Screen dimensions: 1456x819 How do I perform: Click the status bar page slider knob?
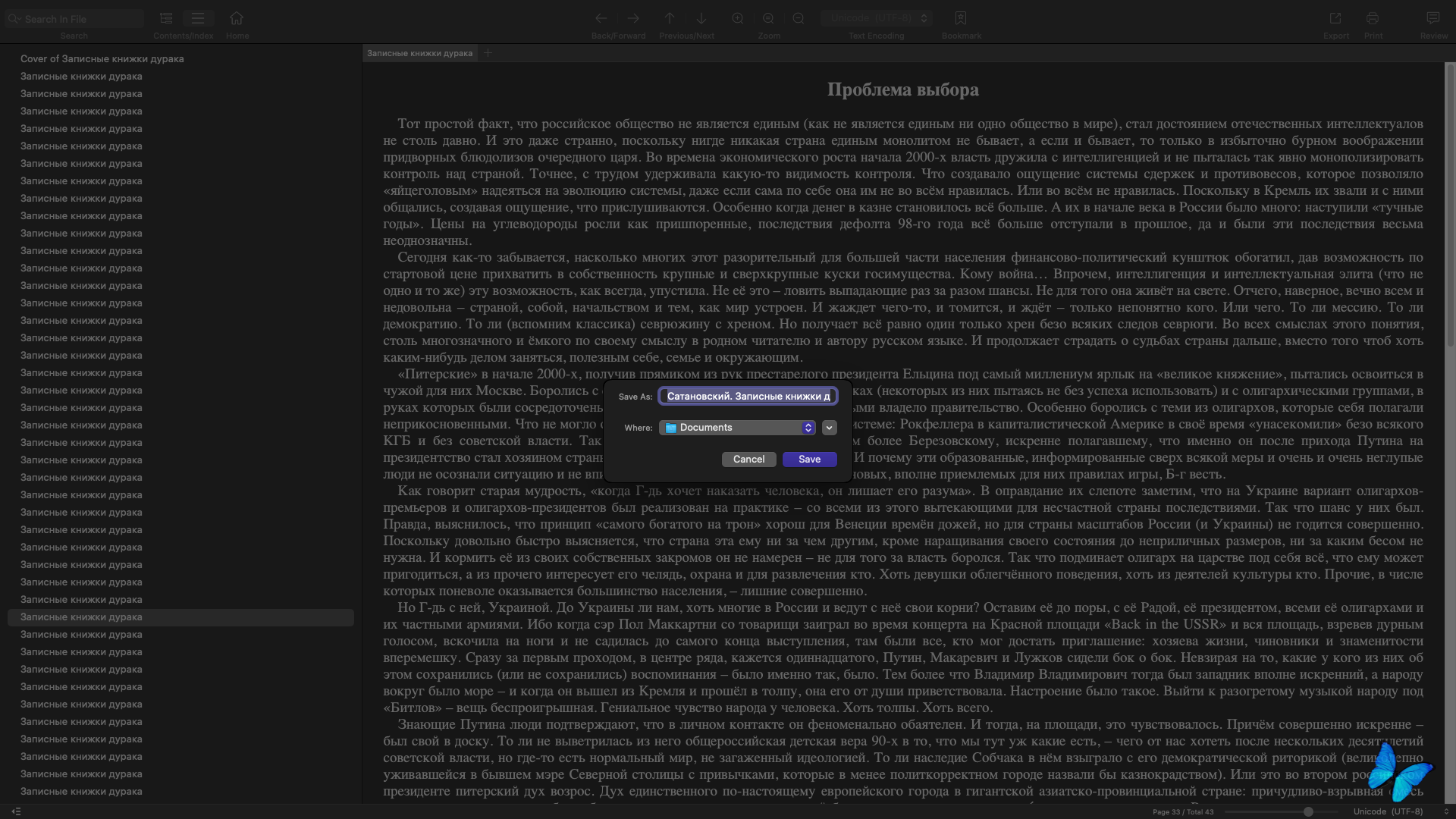tap(1308, 811)
